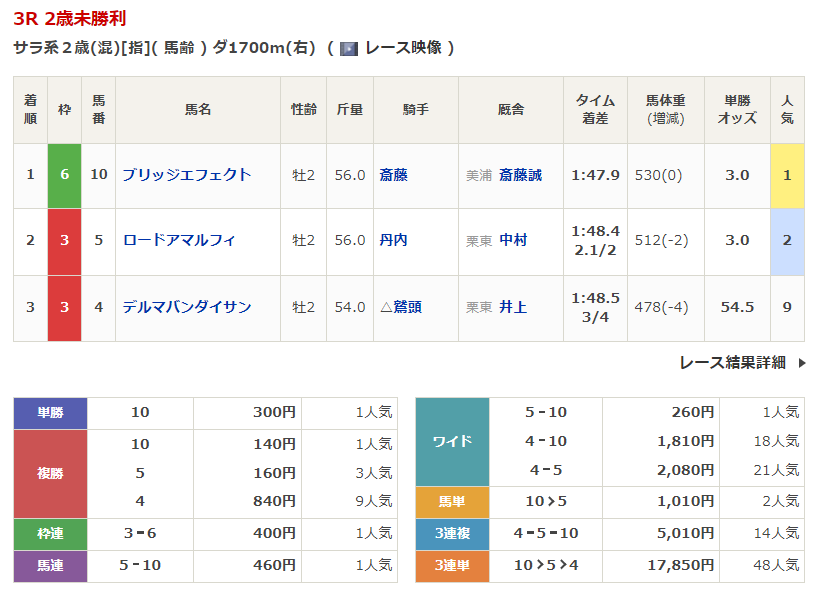Click the blue 単勝 payout label

click(x=50, y=412)
